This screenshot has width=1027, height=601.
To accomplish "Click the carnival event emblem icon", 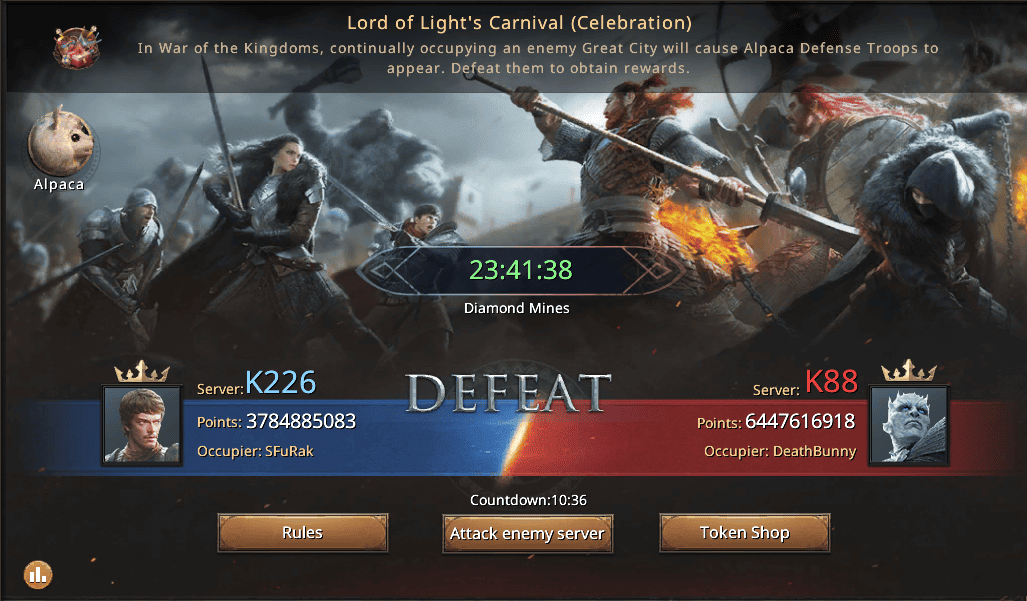I will coord(77,47).
